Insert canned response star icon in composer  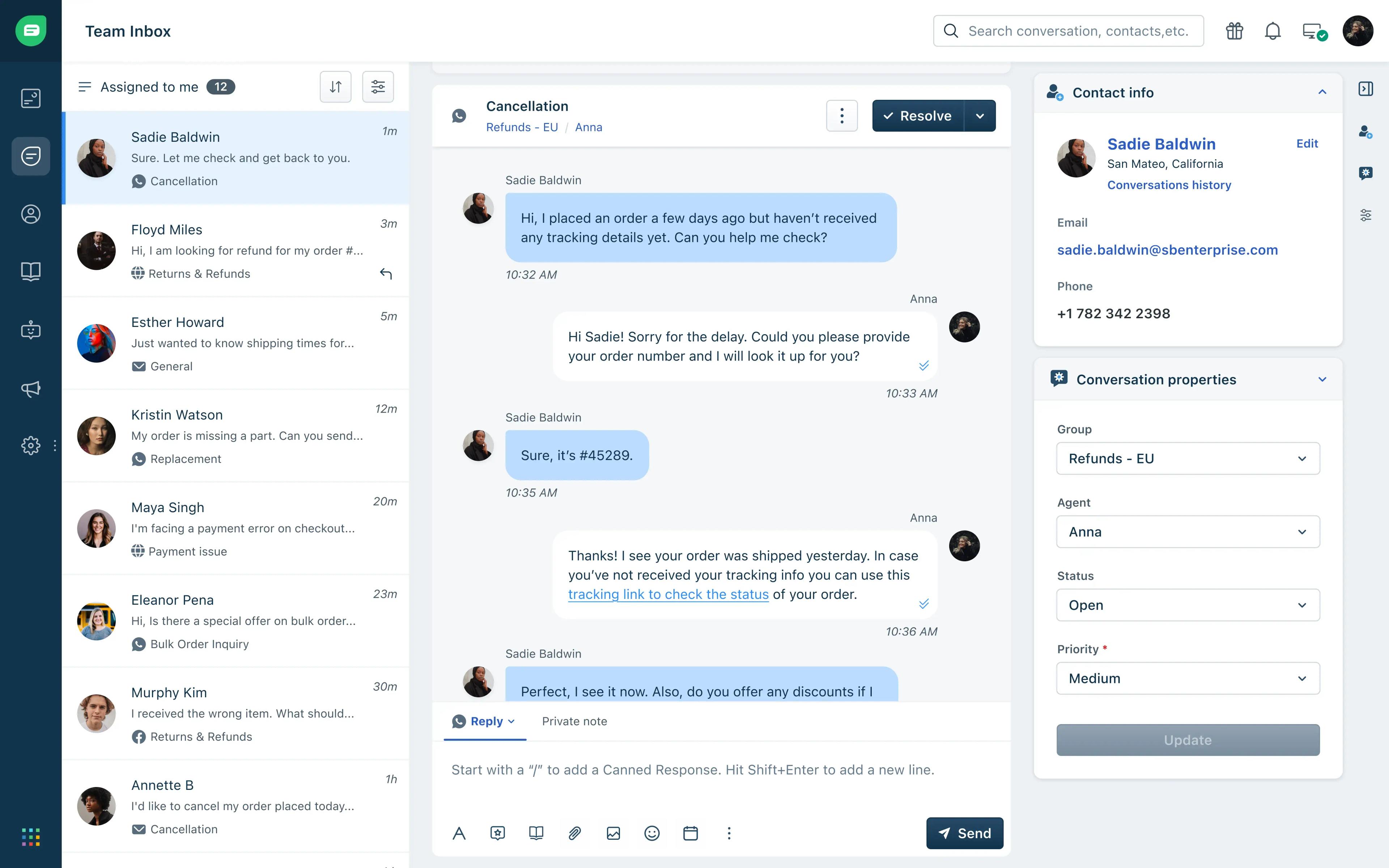[498, 833]
